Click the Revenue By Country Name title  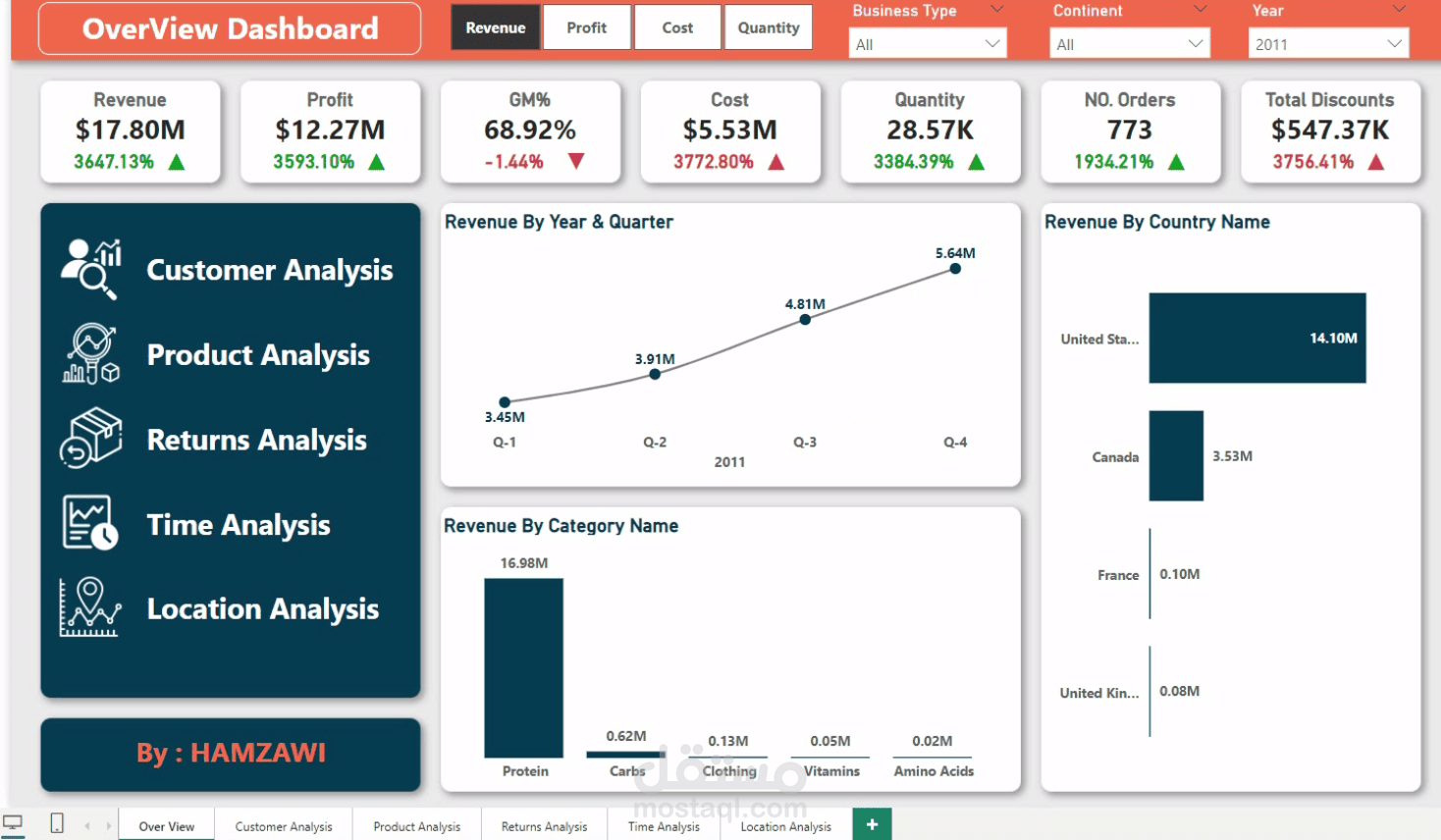(1157, 222)
